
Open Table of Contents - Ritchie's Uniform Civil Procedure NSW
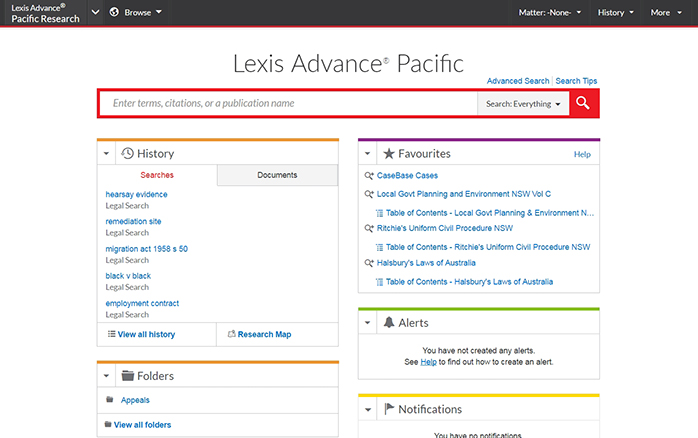pos(488,247)
